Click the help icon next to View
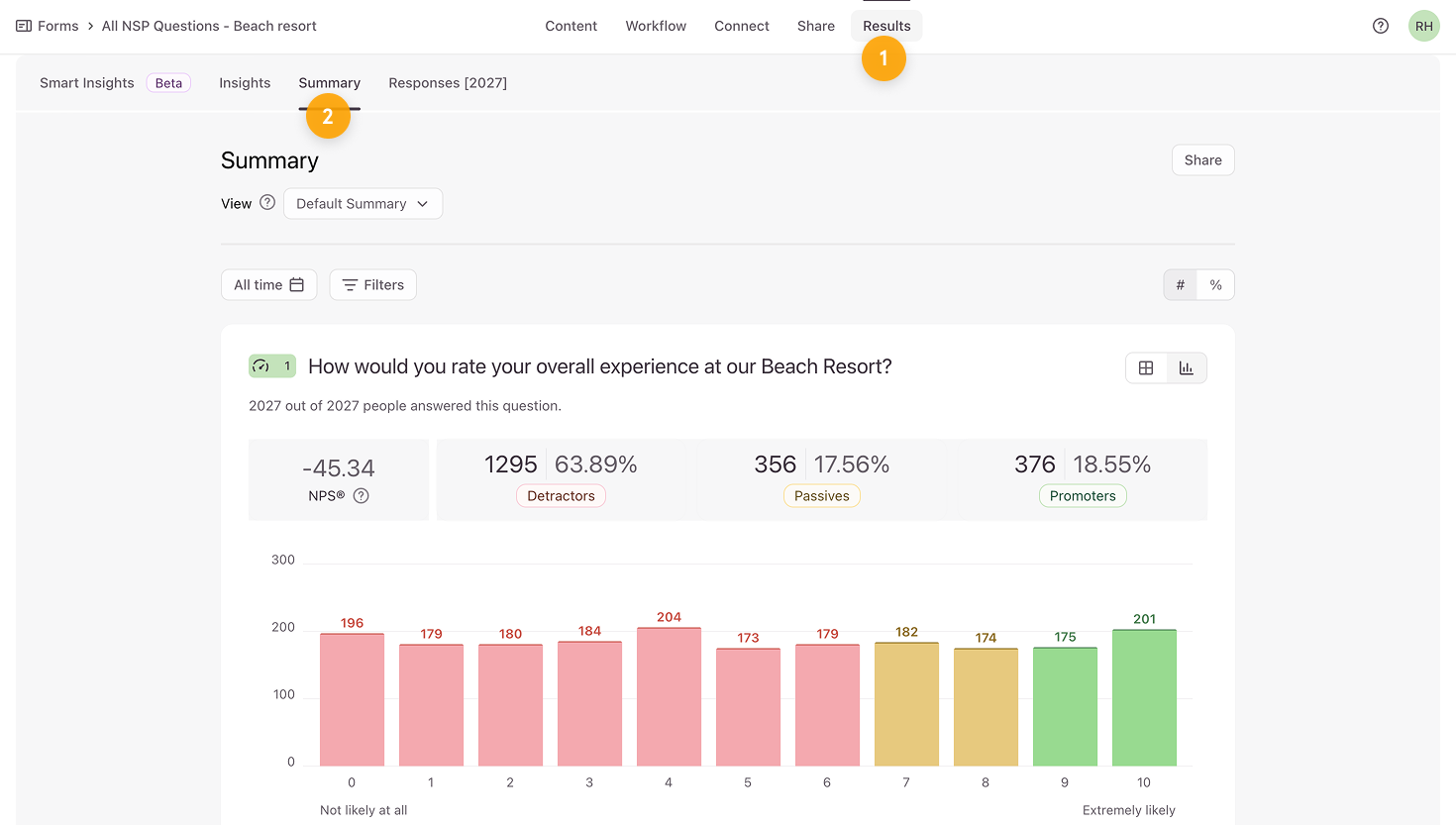 (267, 203)
